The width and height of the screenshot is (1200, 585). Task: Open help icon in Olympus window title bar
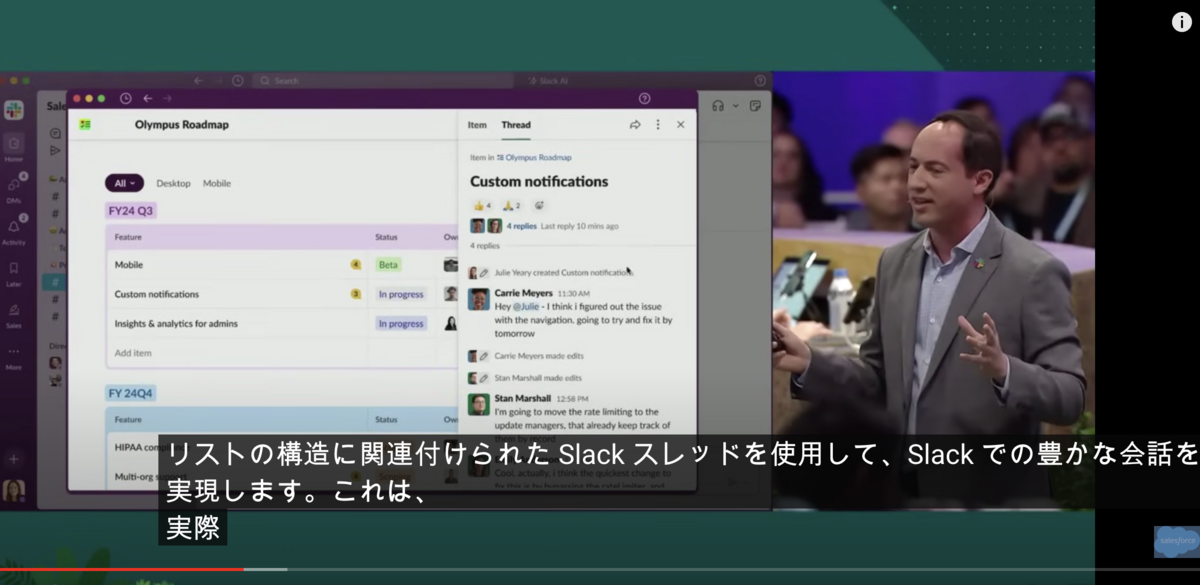644,98
